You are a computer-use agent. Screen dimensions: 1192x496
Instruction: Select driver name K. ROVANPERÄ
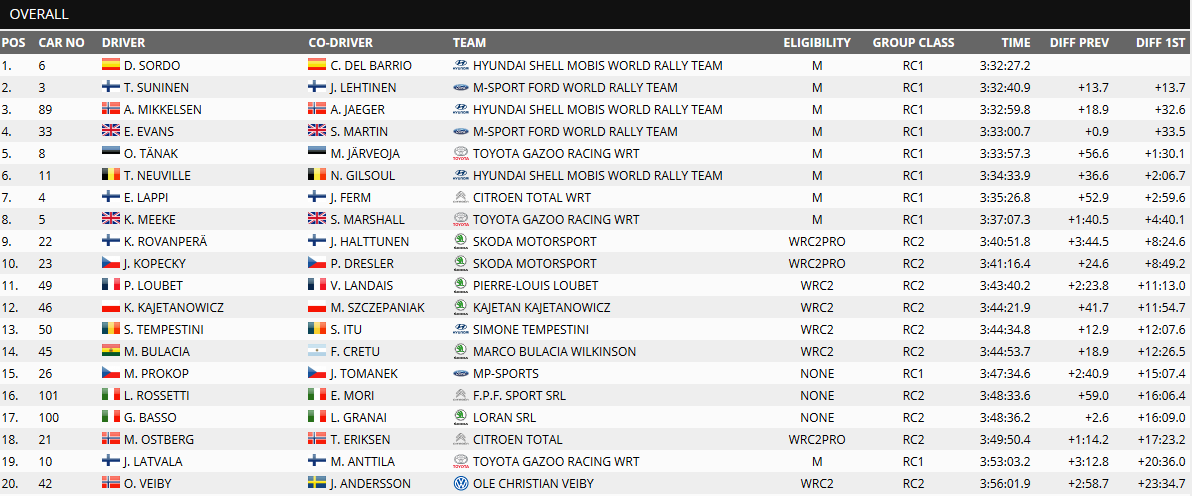pyautogui.click(x=165, y=242)
